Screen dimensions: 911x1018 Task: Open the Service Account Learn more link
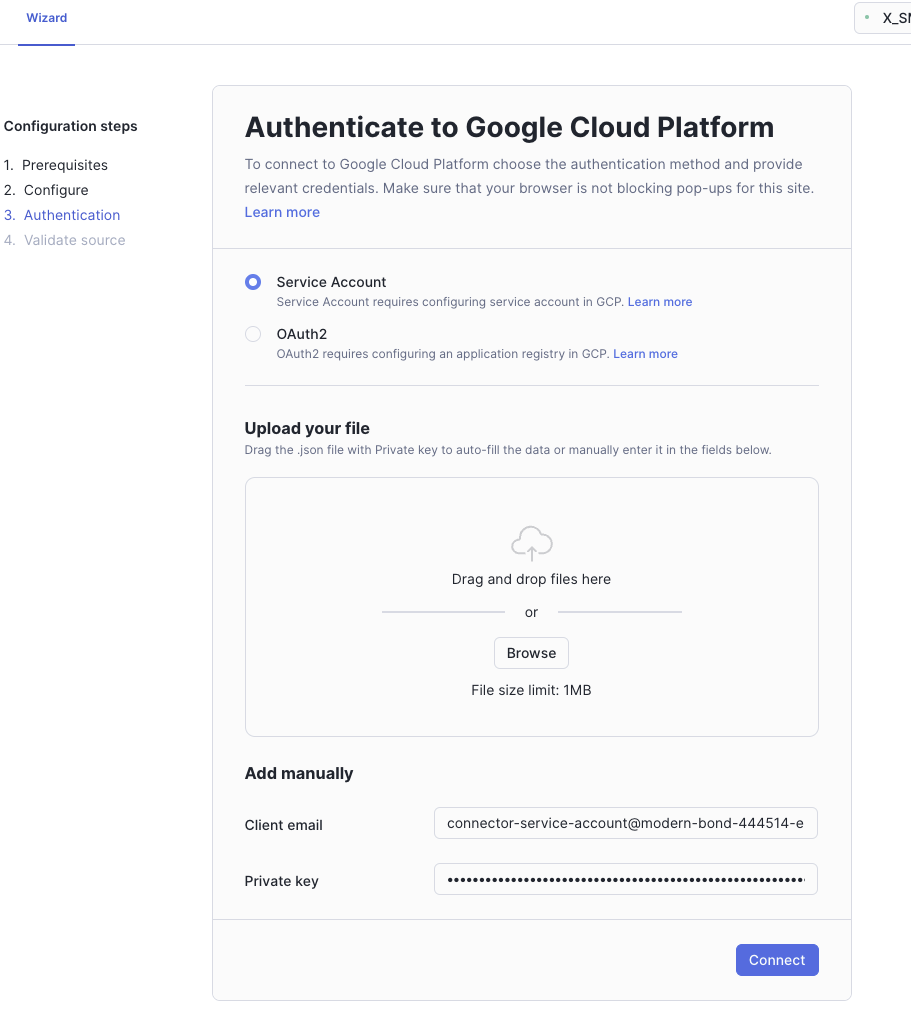(660, 302)
